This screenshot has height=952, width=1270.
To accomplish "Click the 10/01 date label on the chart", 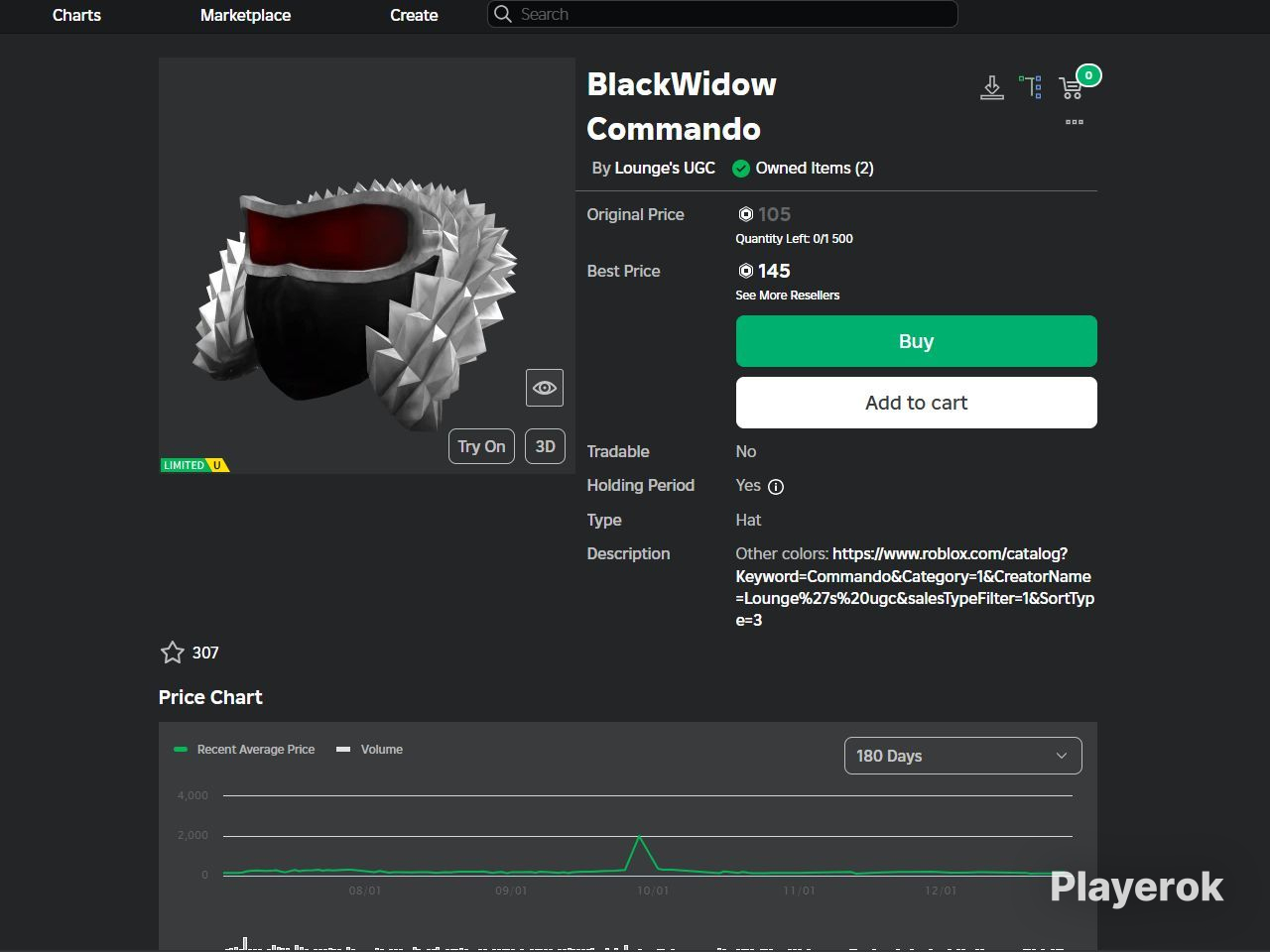I will [x=653, y=891].
